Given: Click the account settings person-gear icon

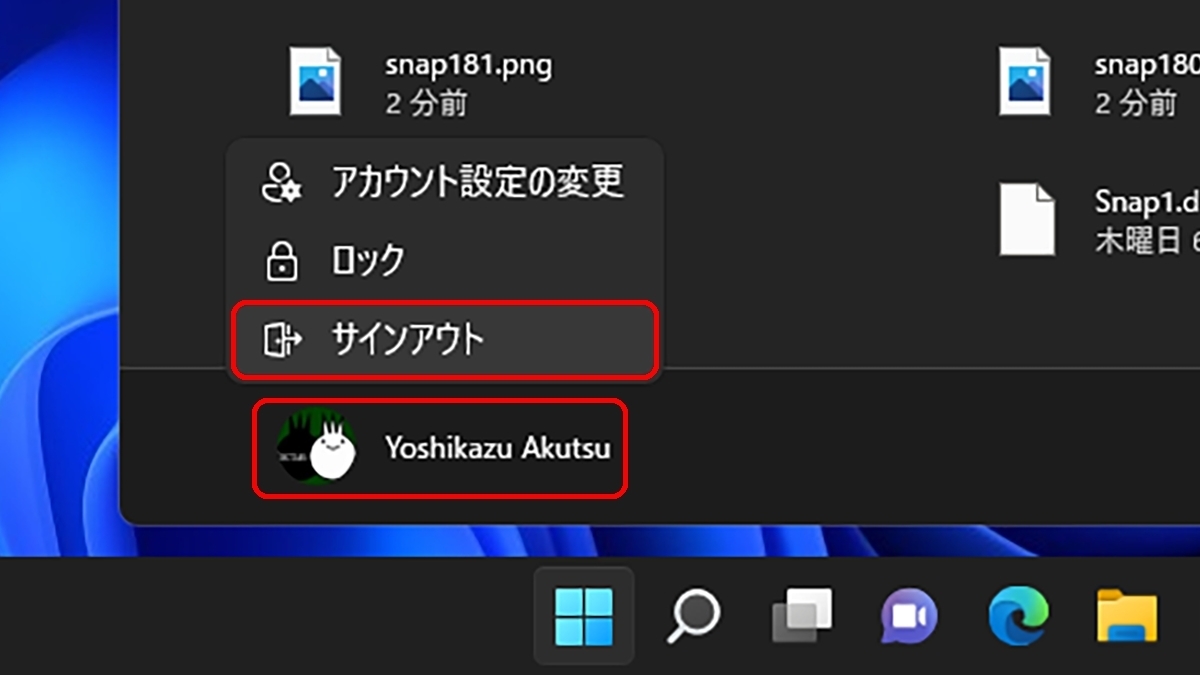Looking at the screenshot, I should click(x=281, y=182).
